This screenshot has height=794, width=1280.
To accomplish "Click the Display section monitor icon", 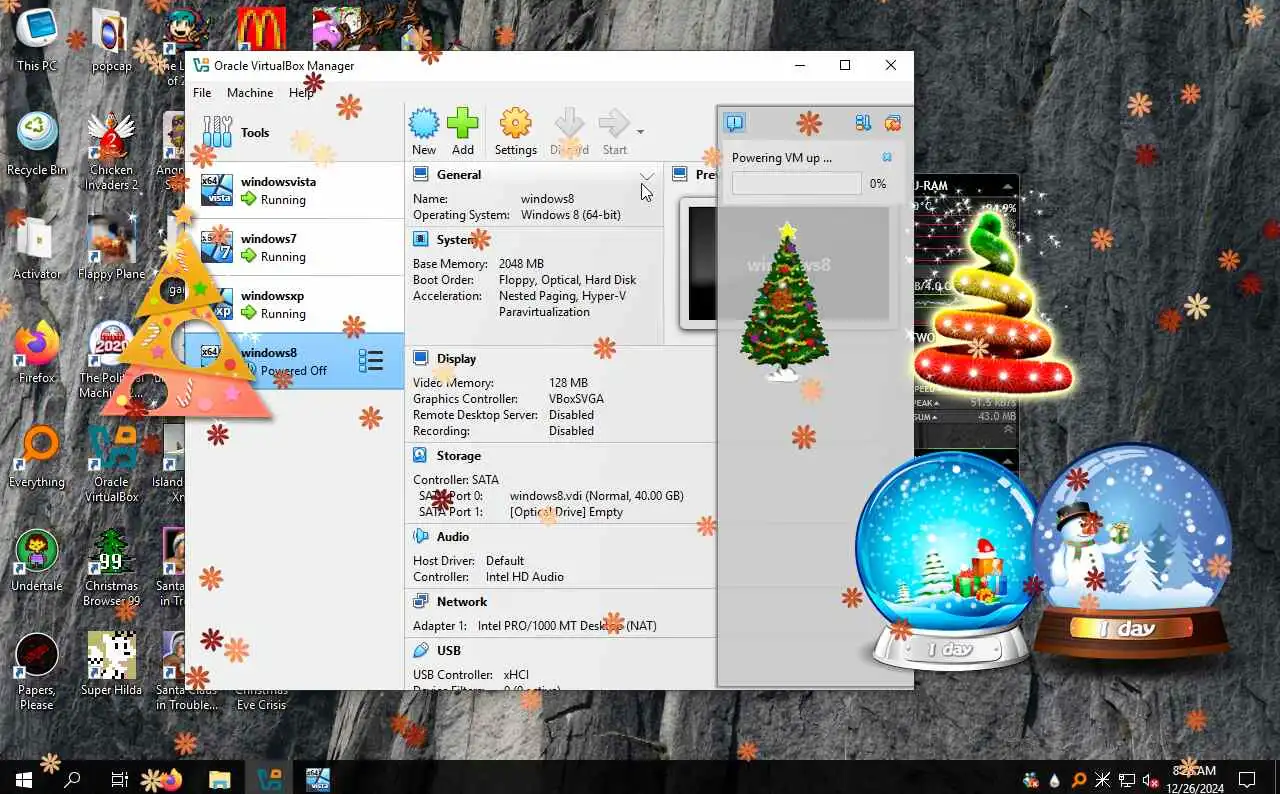I will pyautogui.click(x=420, y=358).
